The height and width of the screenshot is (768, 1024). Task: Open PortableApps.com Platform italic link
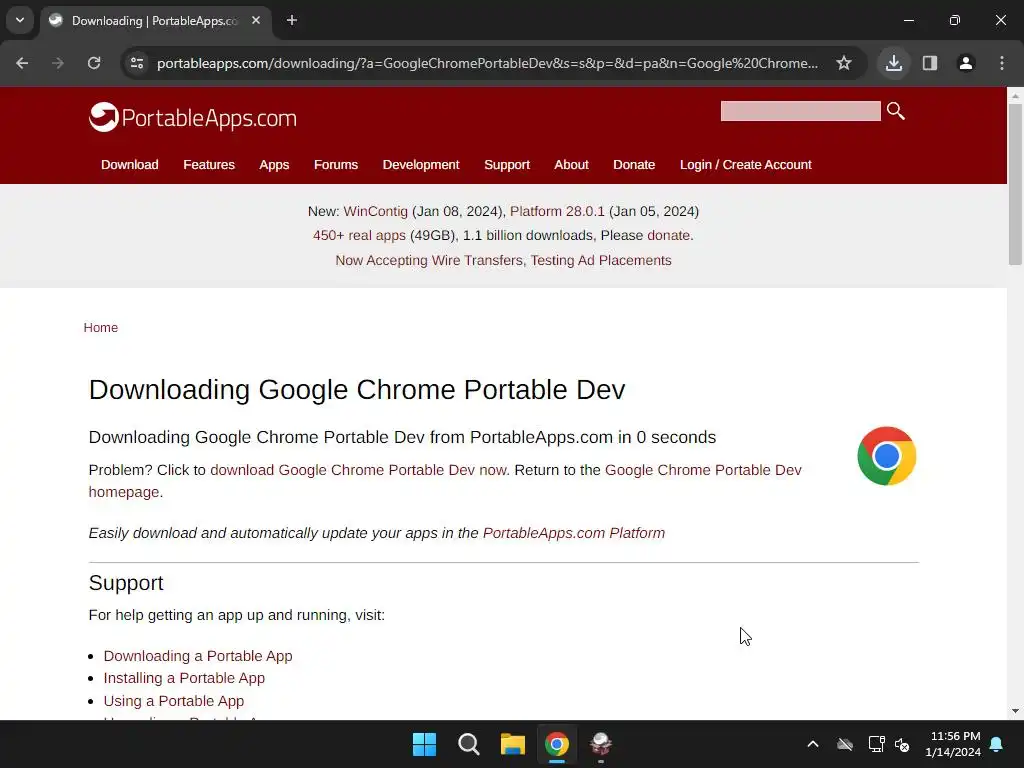[x=573, y=533]
